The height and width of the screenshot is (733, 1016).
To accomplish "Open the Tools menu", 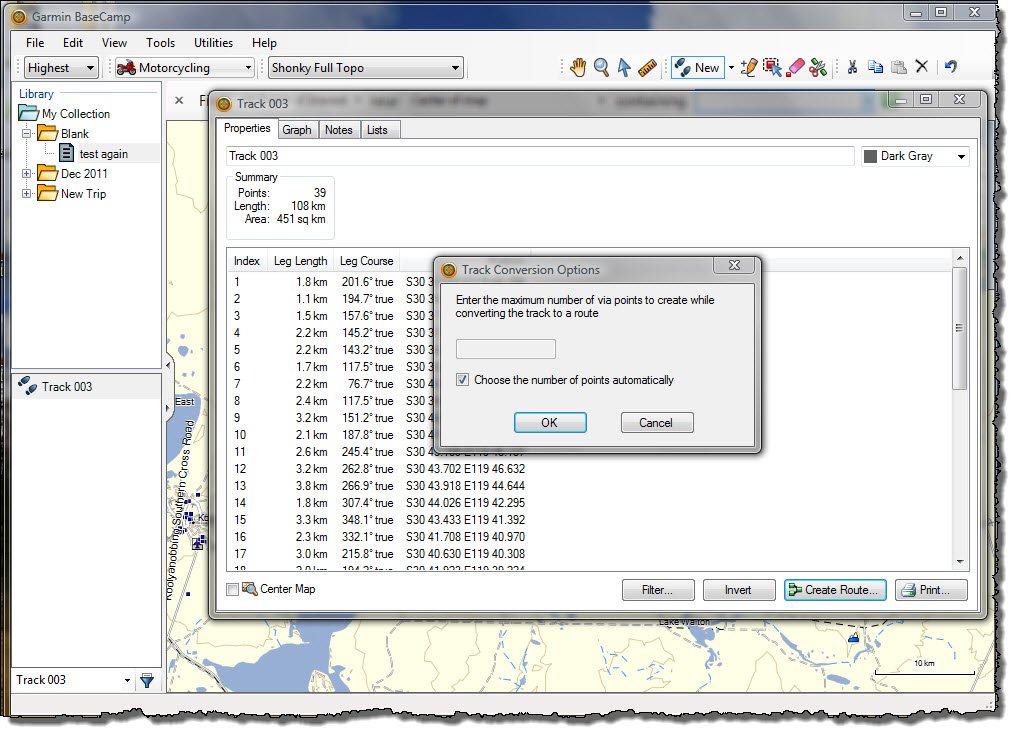I will click(x=160, y=43).
